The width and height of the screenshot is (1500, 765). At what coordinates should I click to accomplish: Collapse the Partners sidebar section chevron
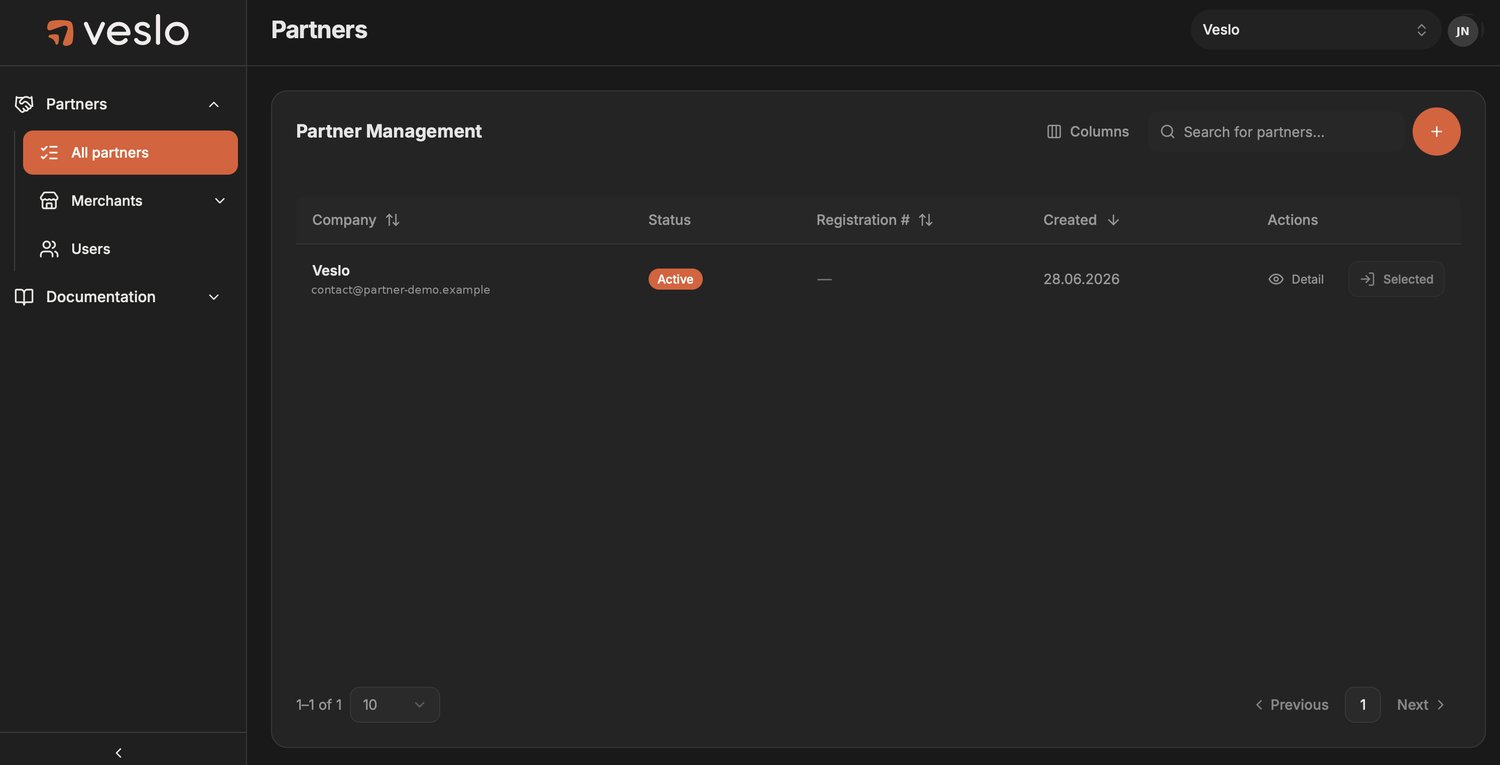point(213,104)
